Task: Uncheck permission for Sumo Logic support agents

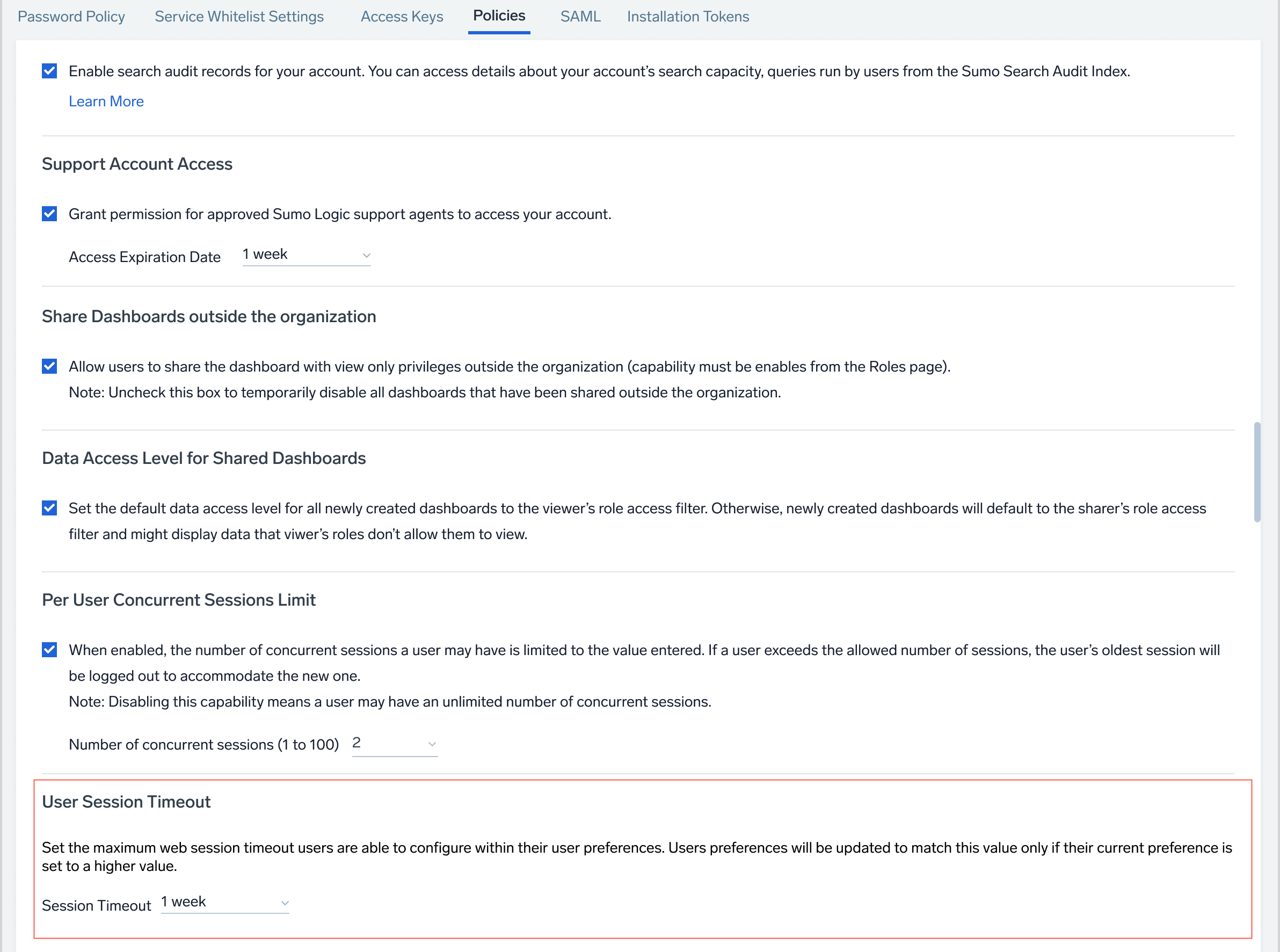Action: pos(49,214)
